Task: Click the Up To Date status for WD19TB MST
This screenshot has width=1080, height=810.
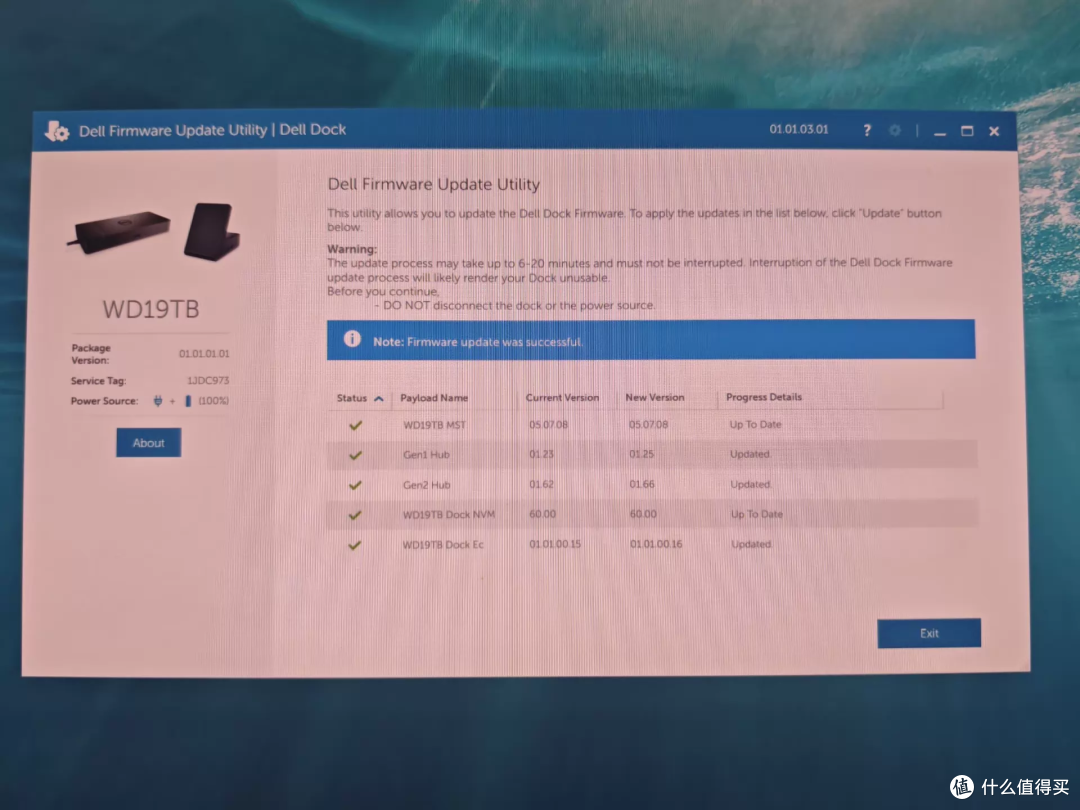Action: (756, 424)
